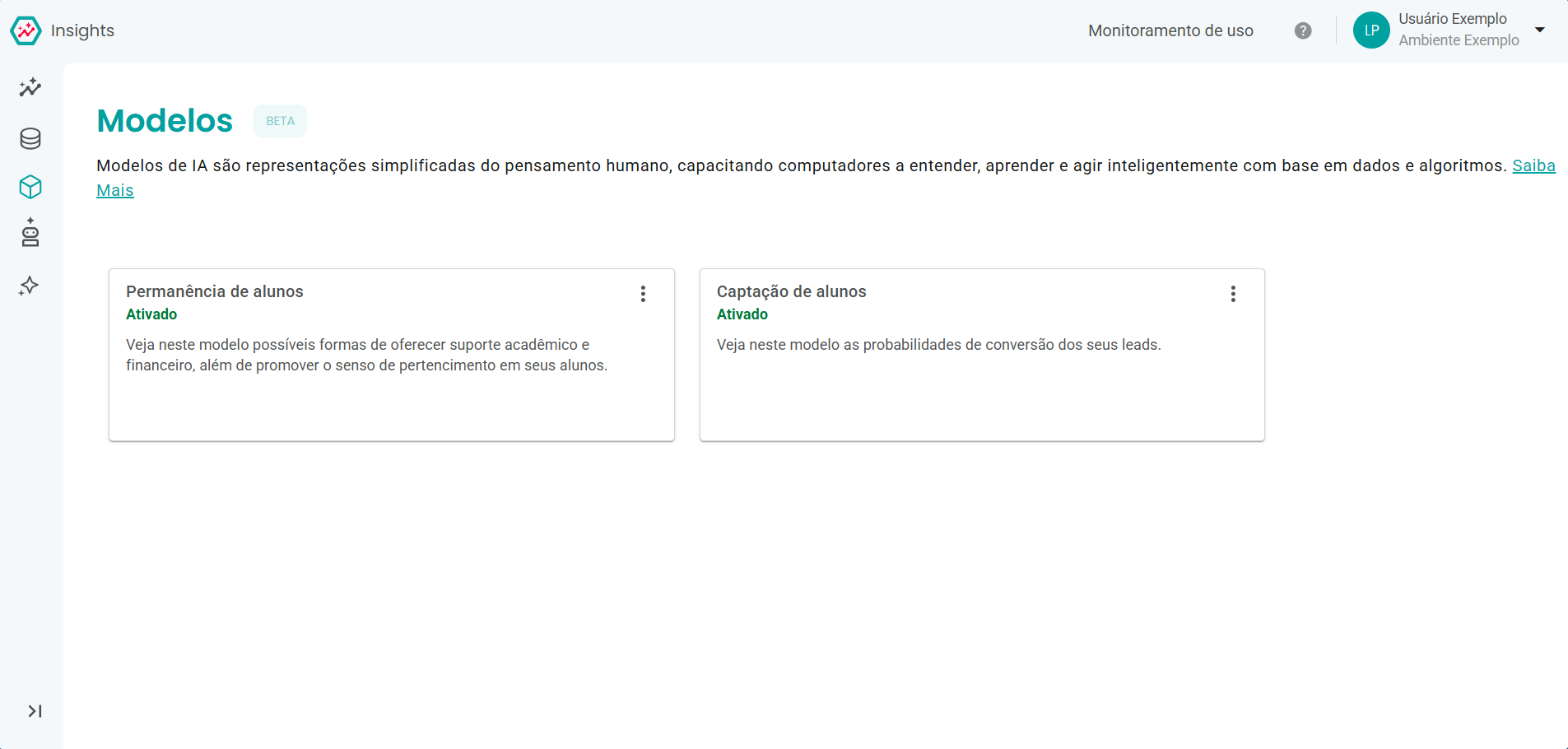
Task: Open the sparkle star sidebar icon
Action: pos(30,286)
